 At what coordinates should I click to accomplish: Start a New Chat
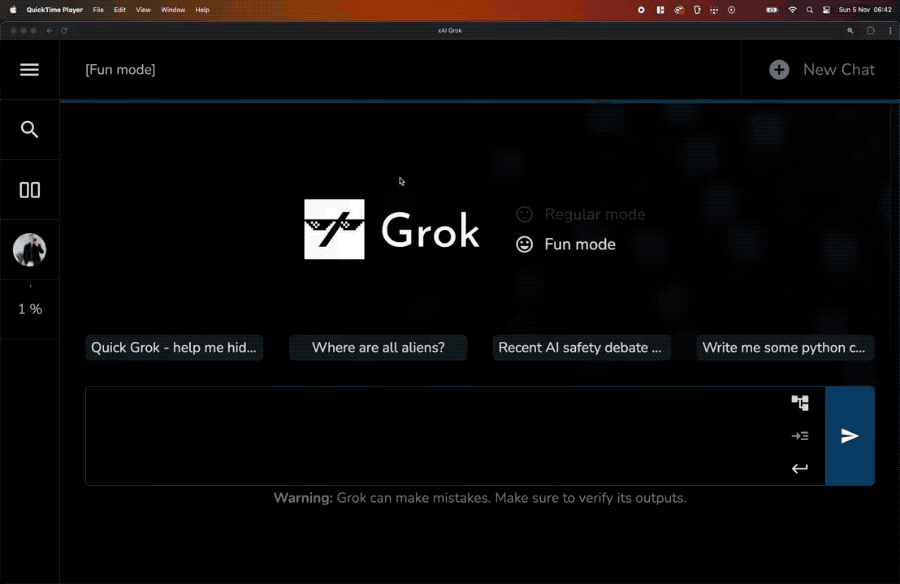point(839,70)
